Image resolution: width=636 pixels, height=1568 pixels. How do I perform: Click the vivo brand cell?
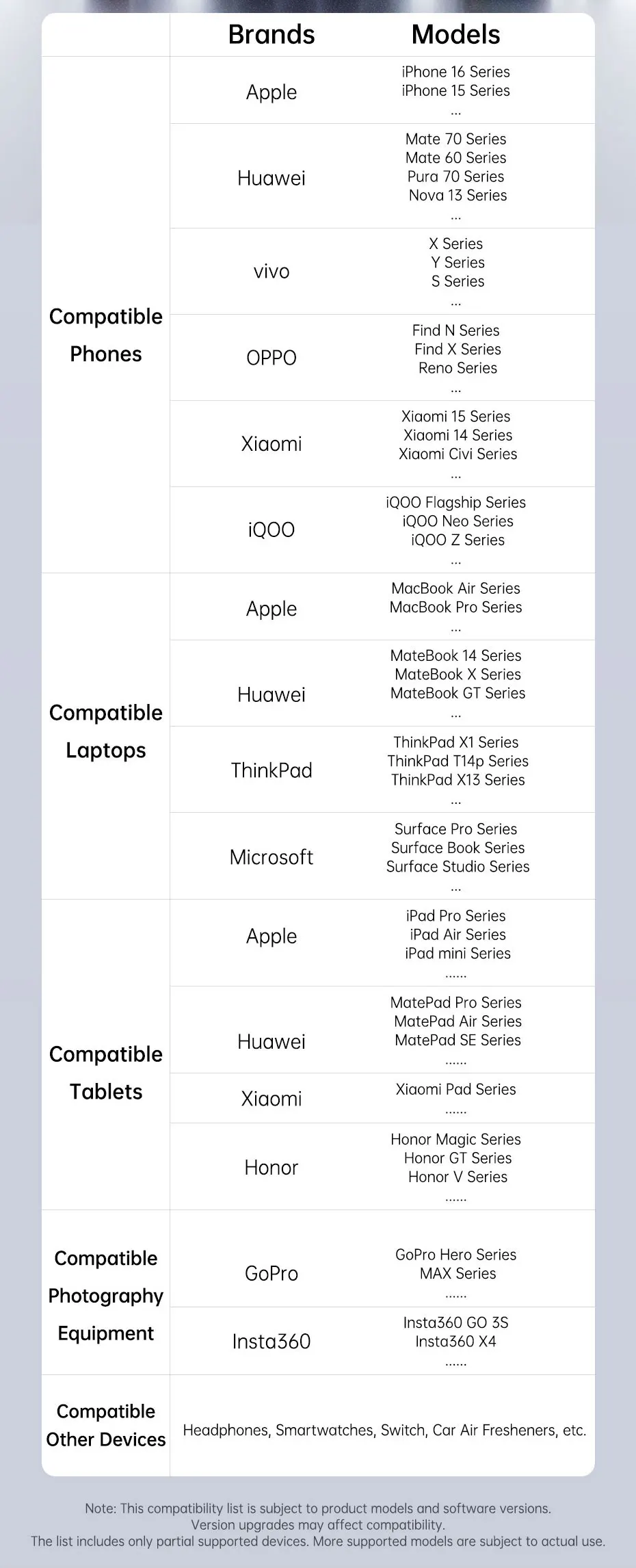pyautogui.click(x=271, y=272)
